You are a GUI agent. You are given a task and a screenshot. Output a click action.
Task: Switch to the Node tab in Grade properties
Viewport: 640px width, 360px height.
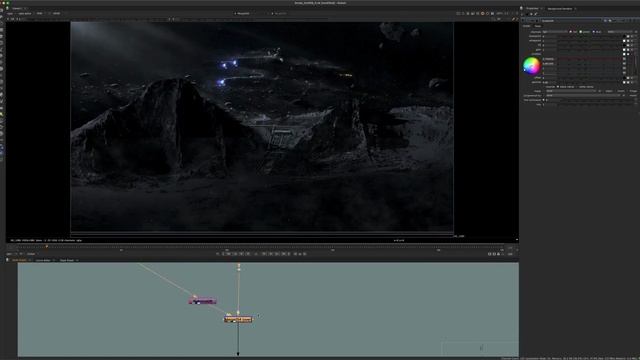pos(538,26)
